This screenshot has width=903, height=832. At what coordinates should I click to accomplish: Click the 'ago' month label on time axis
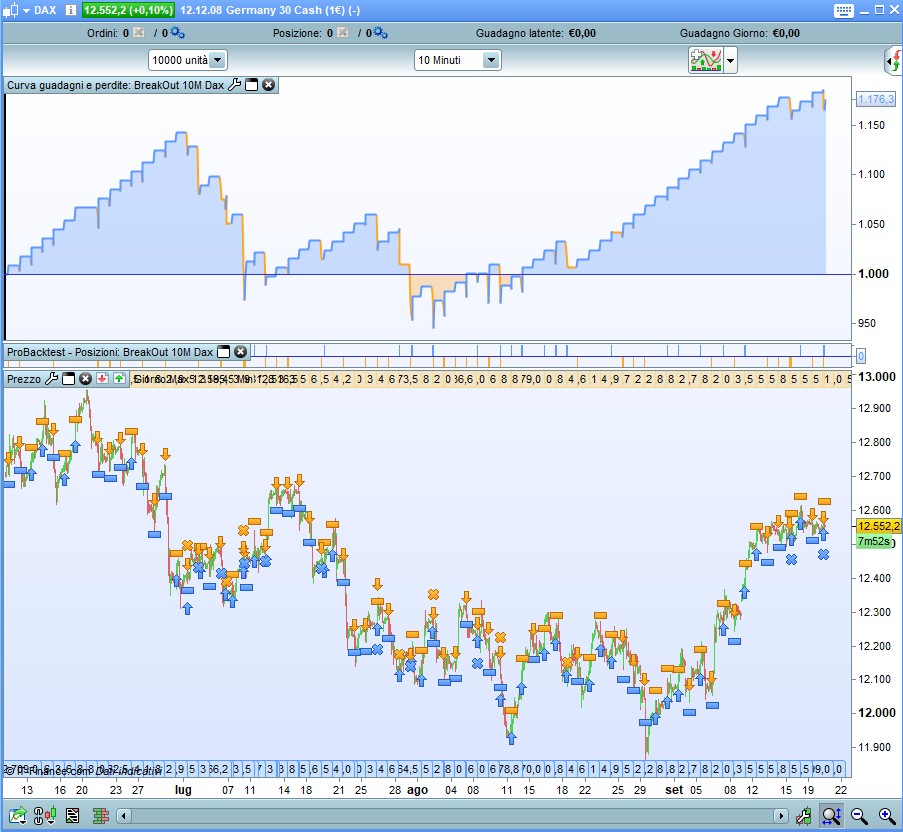(x=418, y=789)
